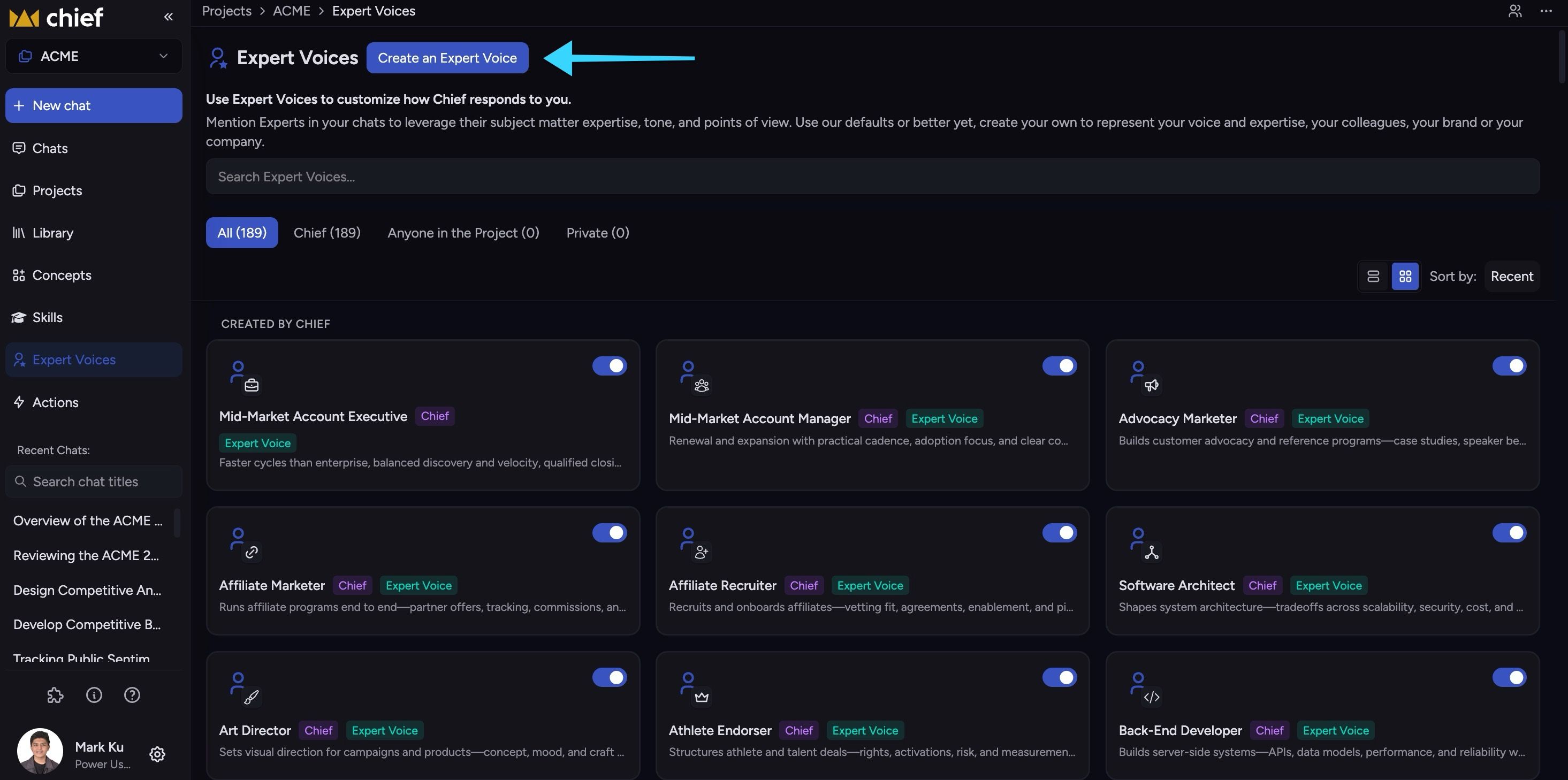Viewport: 1568px width, 780px height.
Task: Click the Athlete Endorser crown icon
Action: tap(701, 697)
